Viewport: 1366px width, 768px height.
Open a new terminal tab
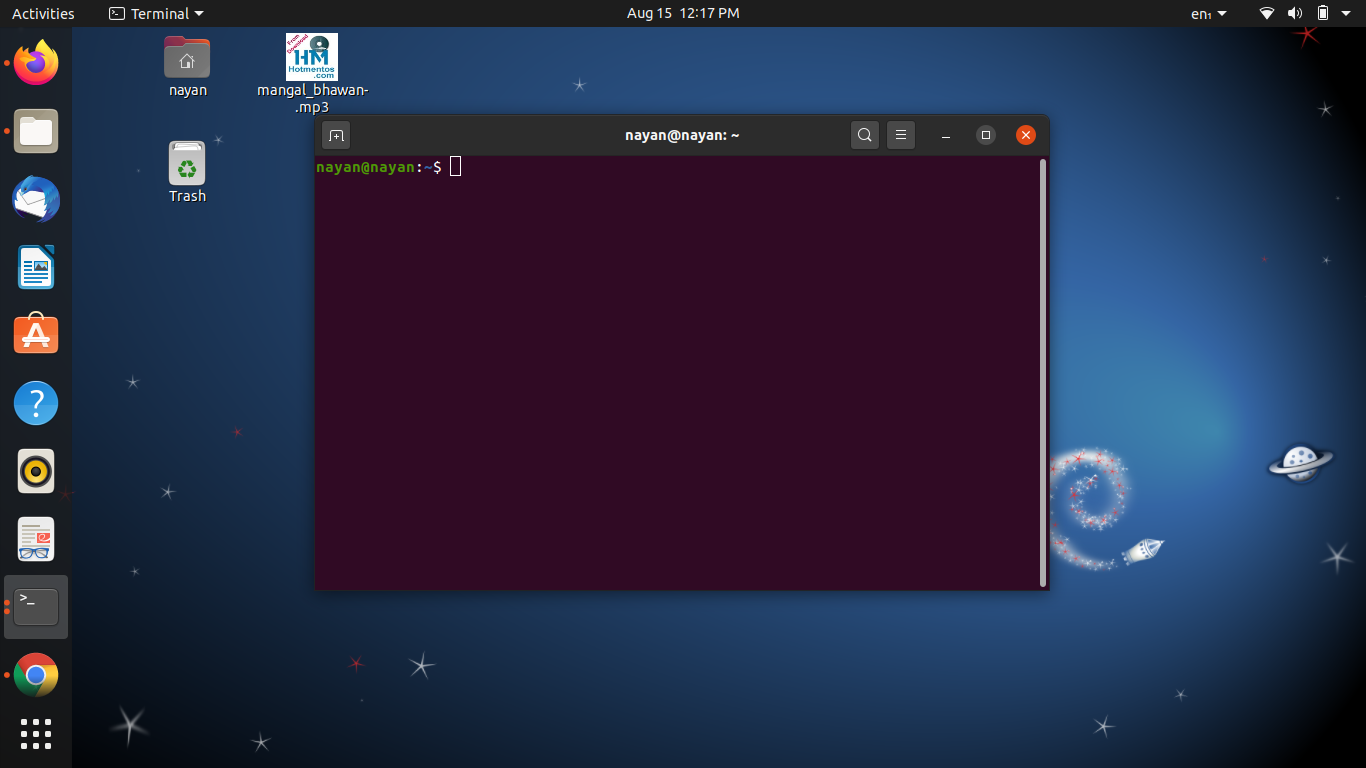[x=335, y=134]
